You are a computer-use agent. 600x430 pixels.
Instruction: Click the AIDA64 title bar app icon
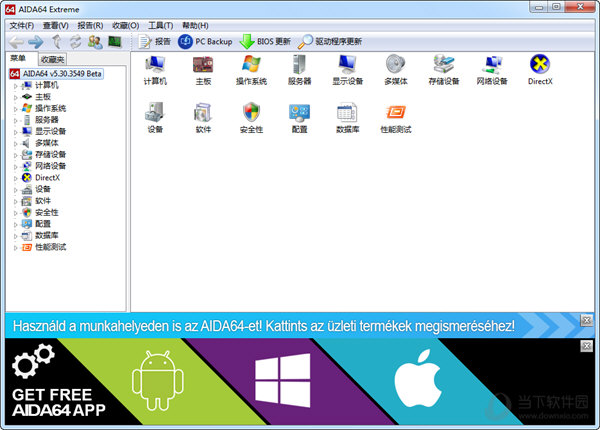coord(10,10)
